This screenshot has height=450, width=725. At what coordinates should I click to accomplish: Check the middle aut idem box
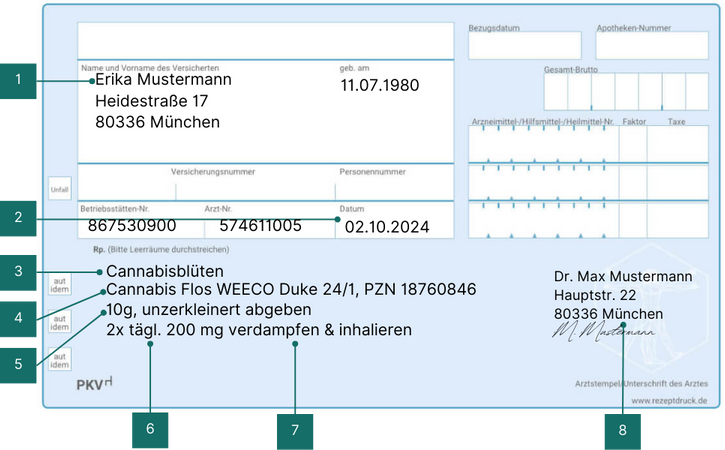(x=59, y=322)
